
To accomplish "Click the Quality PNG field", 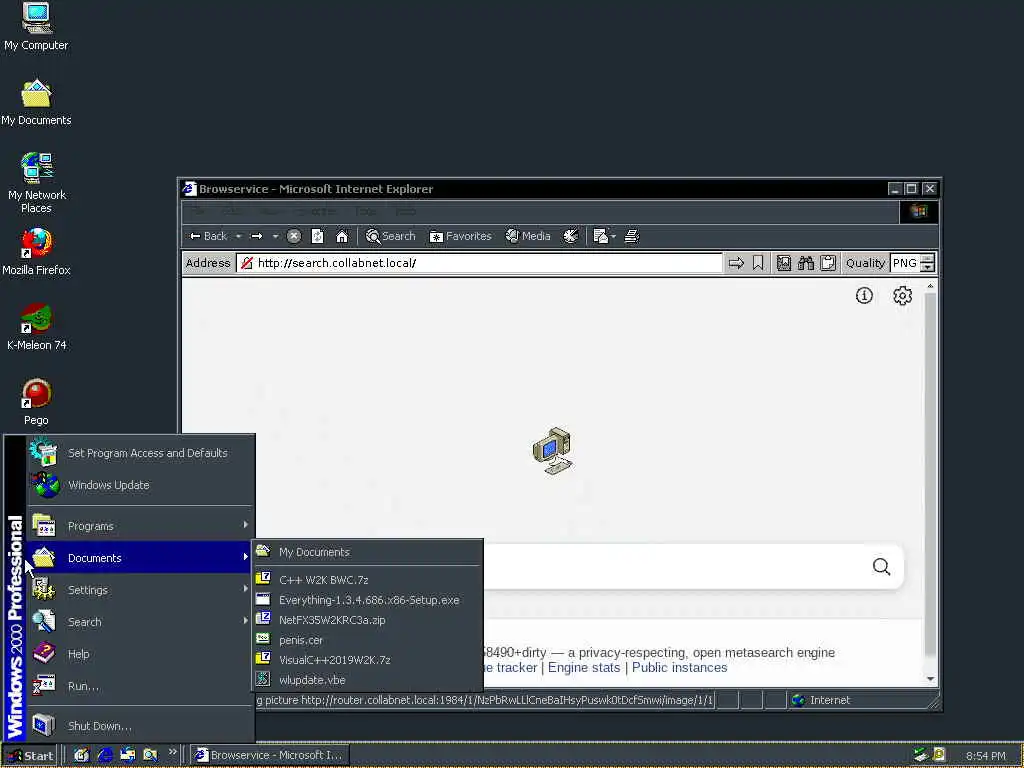I will [904, 263].
